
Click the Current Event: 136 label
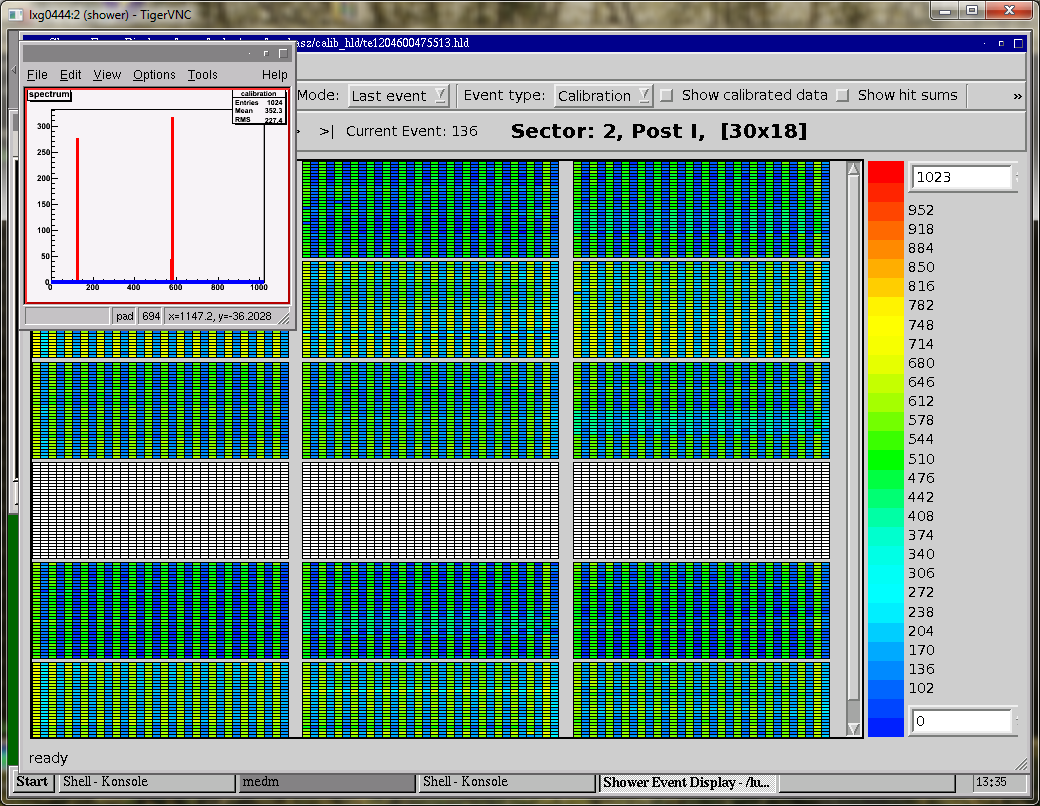coord(412,131)
